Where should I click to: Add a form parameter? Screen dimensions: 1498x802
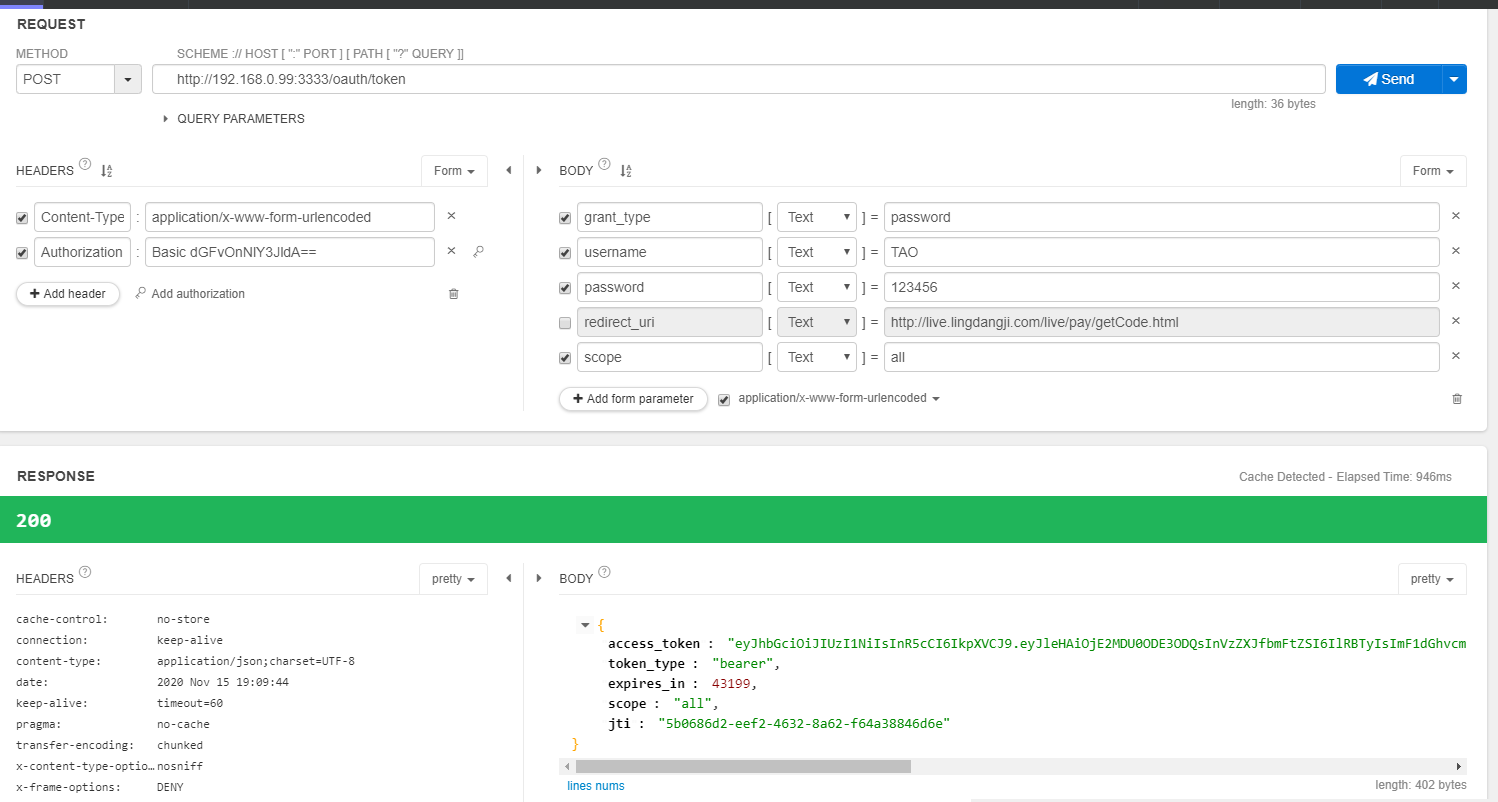[x=633, y=399]
